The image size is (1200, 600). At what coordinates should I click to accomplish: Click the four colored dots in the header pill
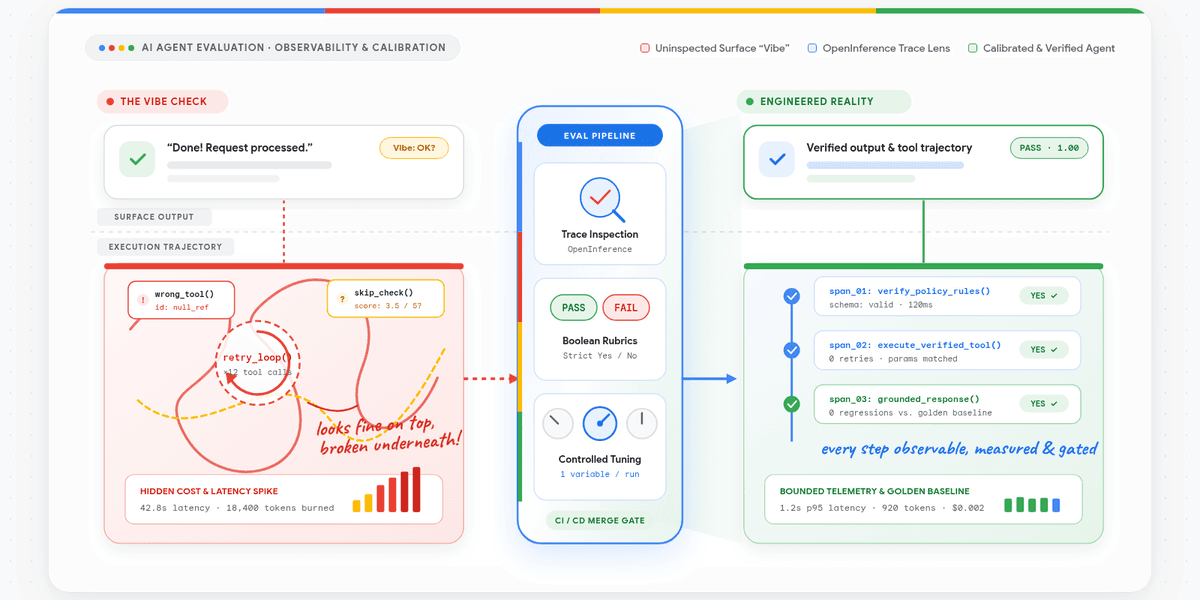coord(116,48)
